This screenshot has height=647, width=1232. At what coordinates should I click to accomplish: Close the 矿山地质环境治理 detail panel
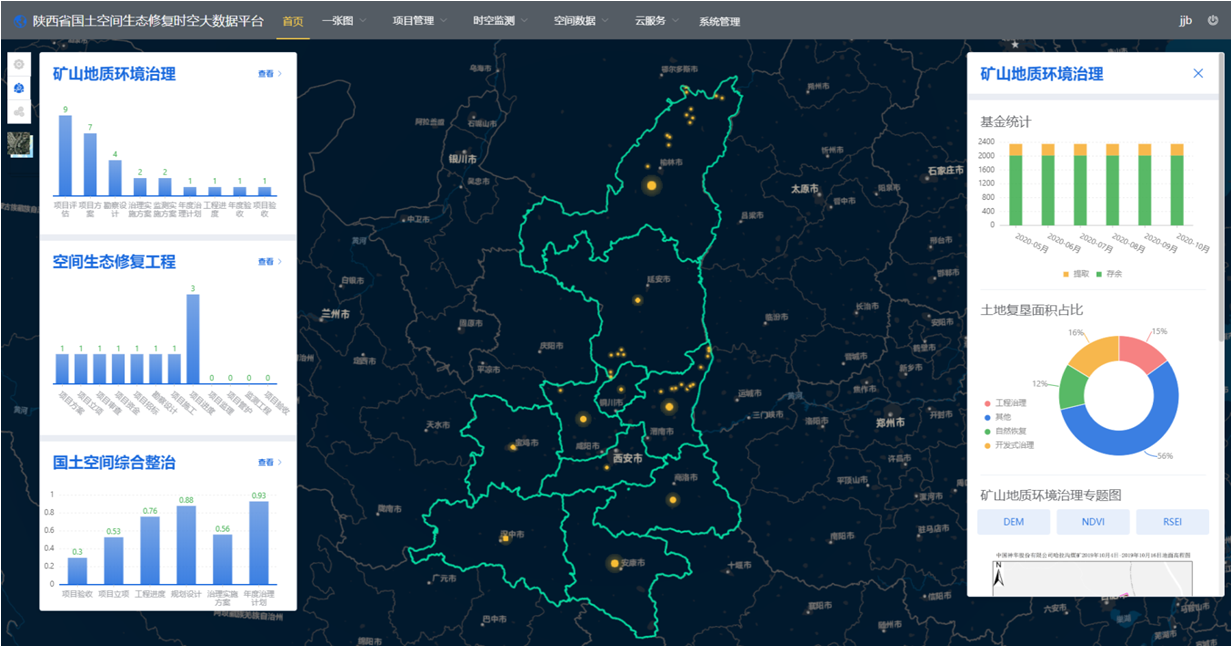tap(1198, 73)
